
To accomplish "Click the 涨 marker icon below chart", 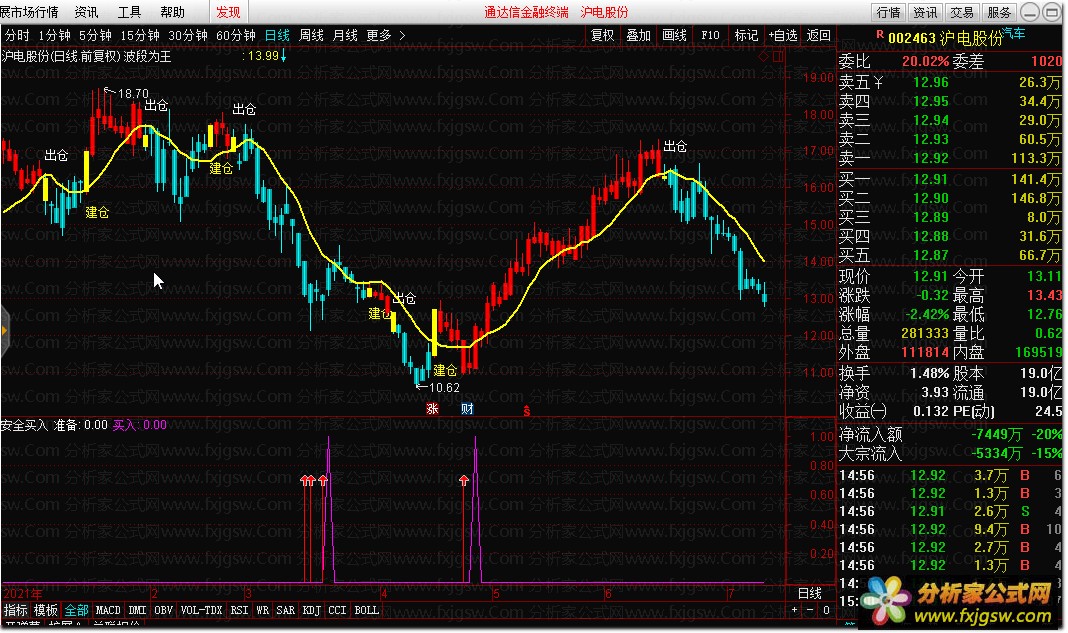I will click(433, 408).
